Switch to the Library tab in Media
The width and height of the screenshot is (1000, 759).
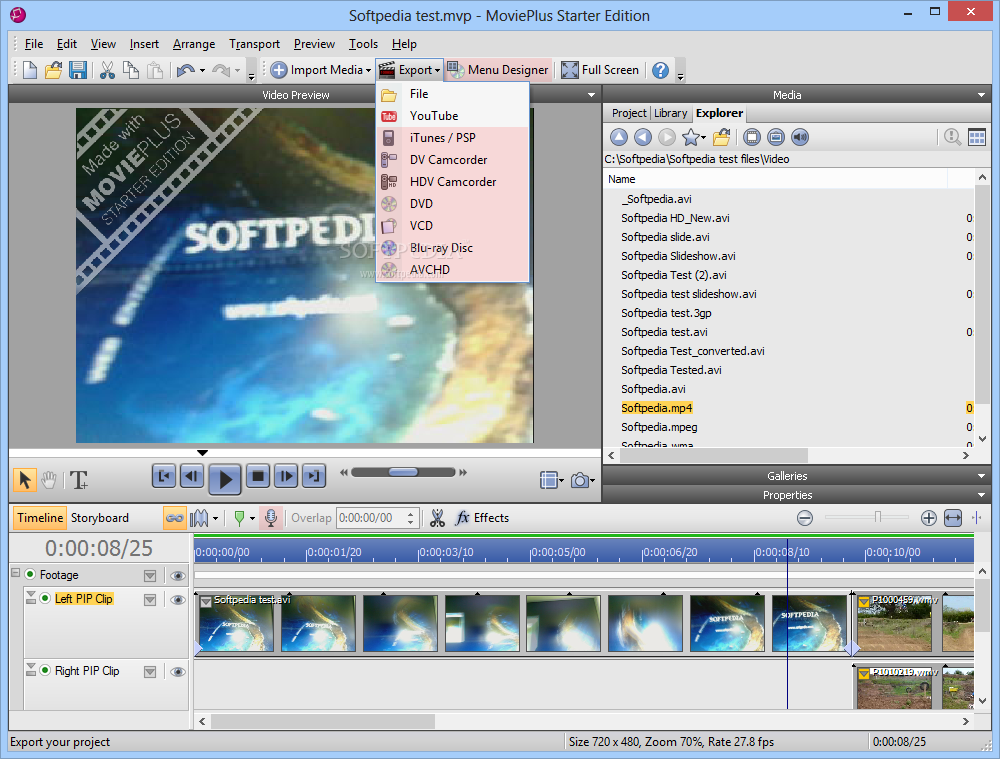click(x=670, y=113)
